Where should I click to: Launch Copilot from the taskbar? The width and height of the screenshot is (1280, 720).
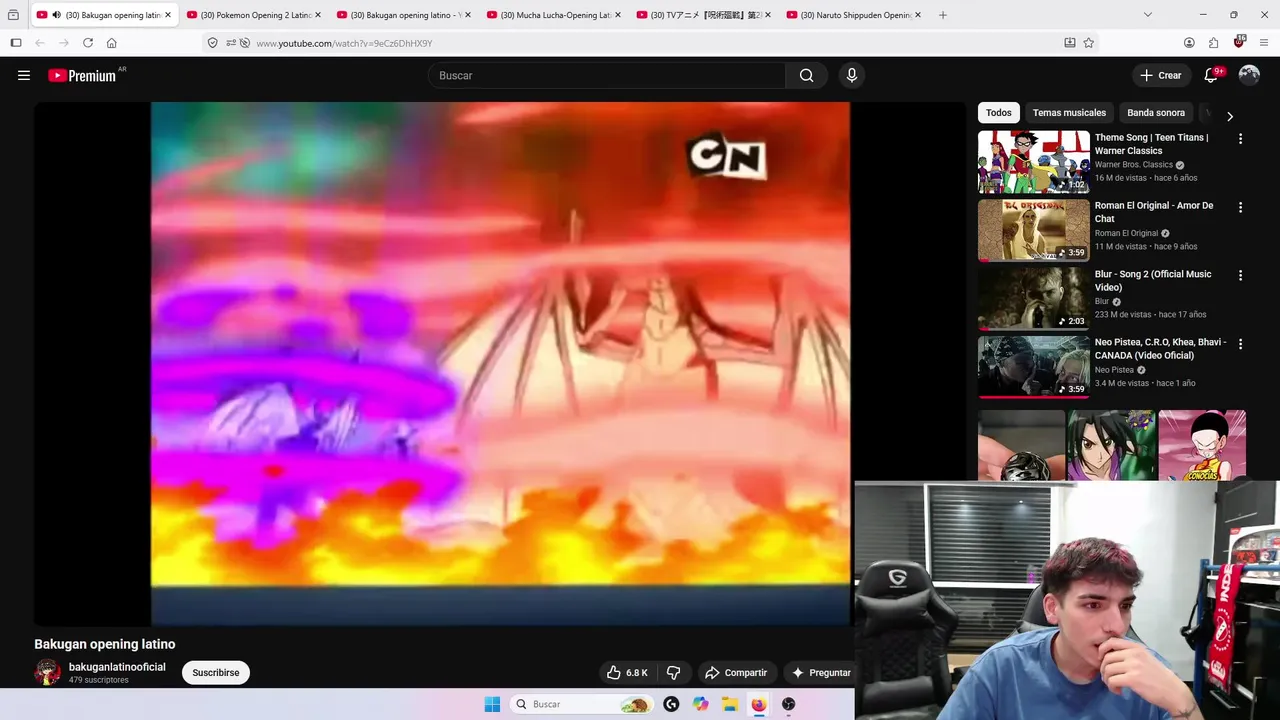click(x=701, y=704)
